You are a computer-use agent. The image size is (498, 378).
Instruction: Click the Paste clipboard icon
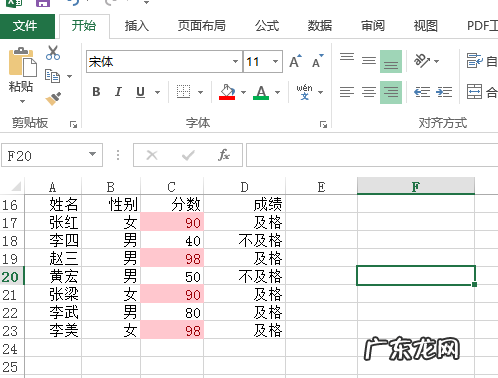pos(22,62)
